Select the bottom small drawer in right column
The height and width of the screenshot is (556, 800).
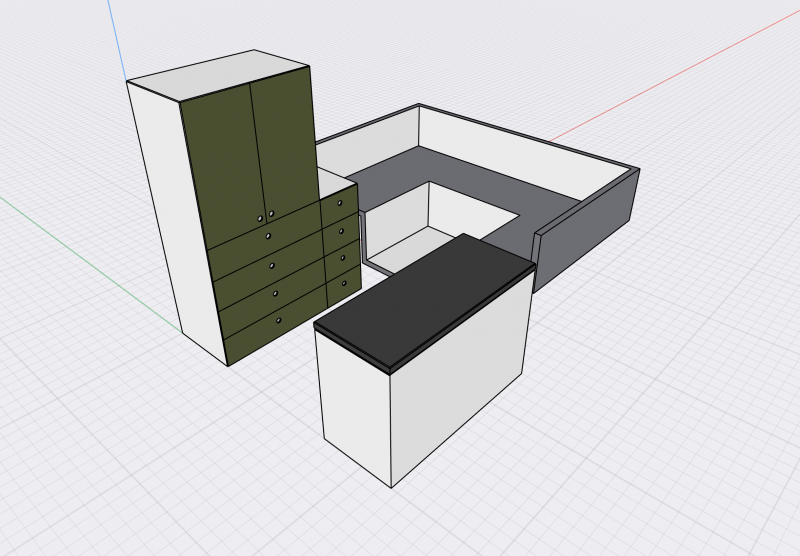pos(343,287)
